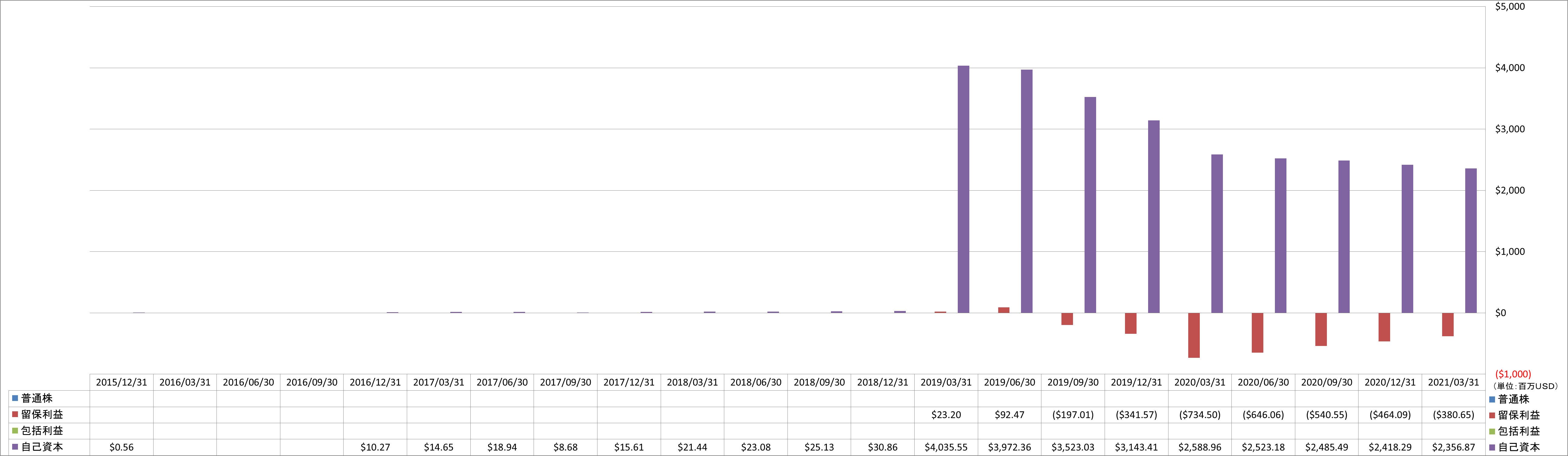Select the $3,523.03 自己資本 cell
Viewport: 1568px width, 456px height.
(1073, 447)
